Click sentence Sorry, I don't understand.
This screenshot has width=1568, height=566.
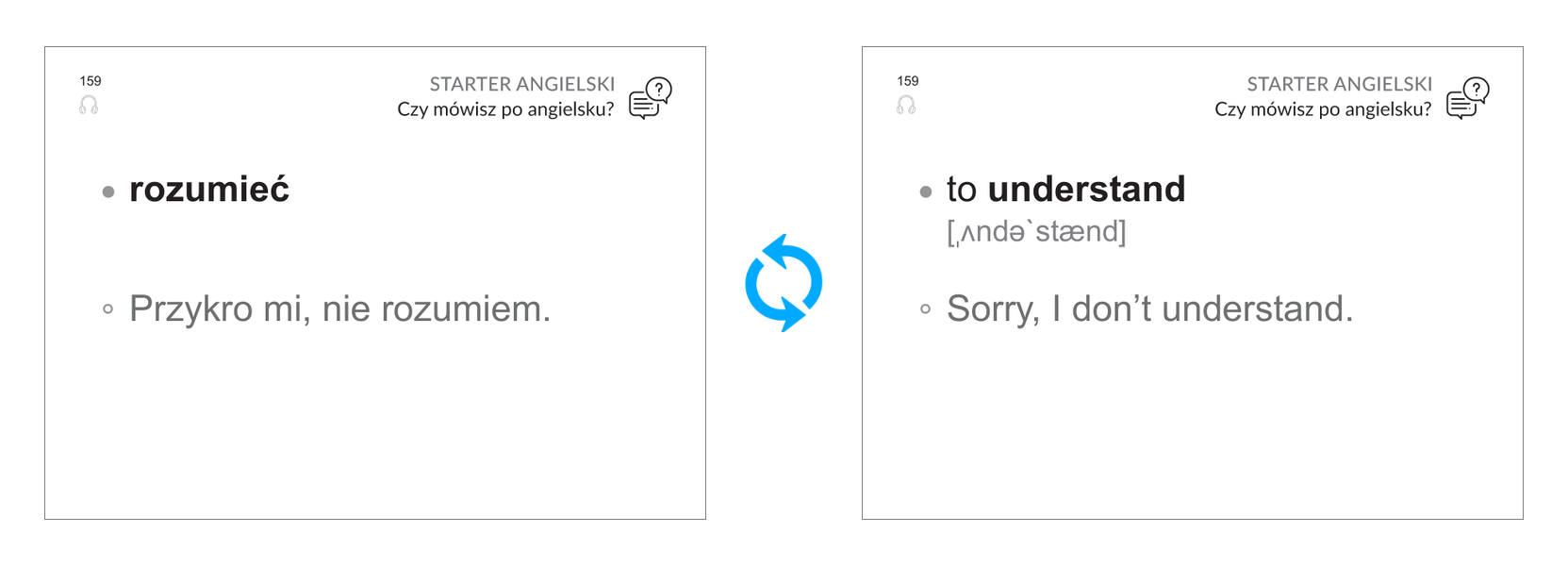pyautogui.click(x=1149, y=308)
